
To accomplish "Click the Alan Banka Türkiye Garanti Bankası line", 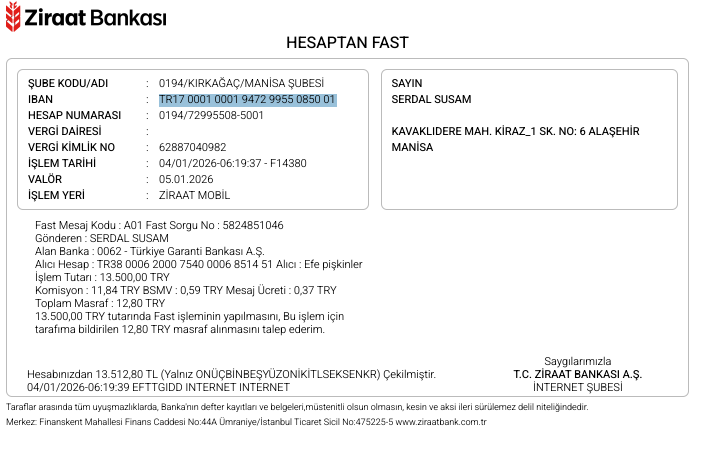I will 150,251.
